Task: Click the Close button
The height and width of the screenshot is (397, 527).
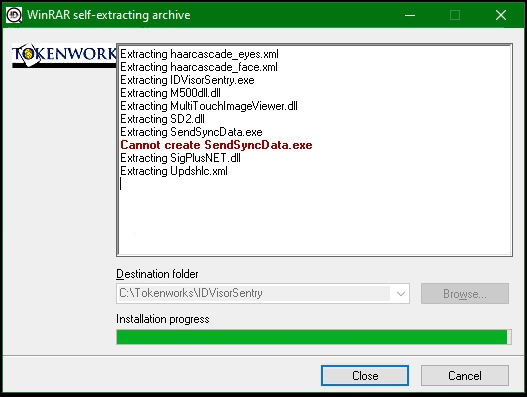Action: (x=365, y=375)
